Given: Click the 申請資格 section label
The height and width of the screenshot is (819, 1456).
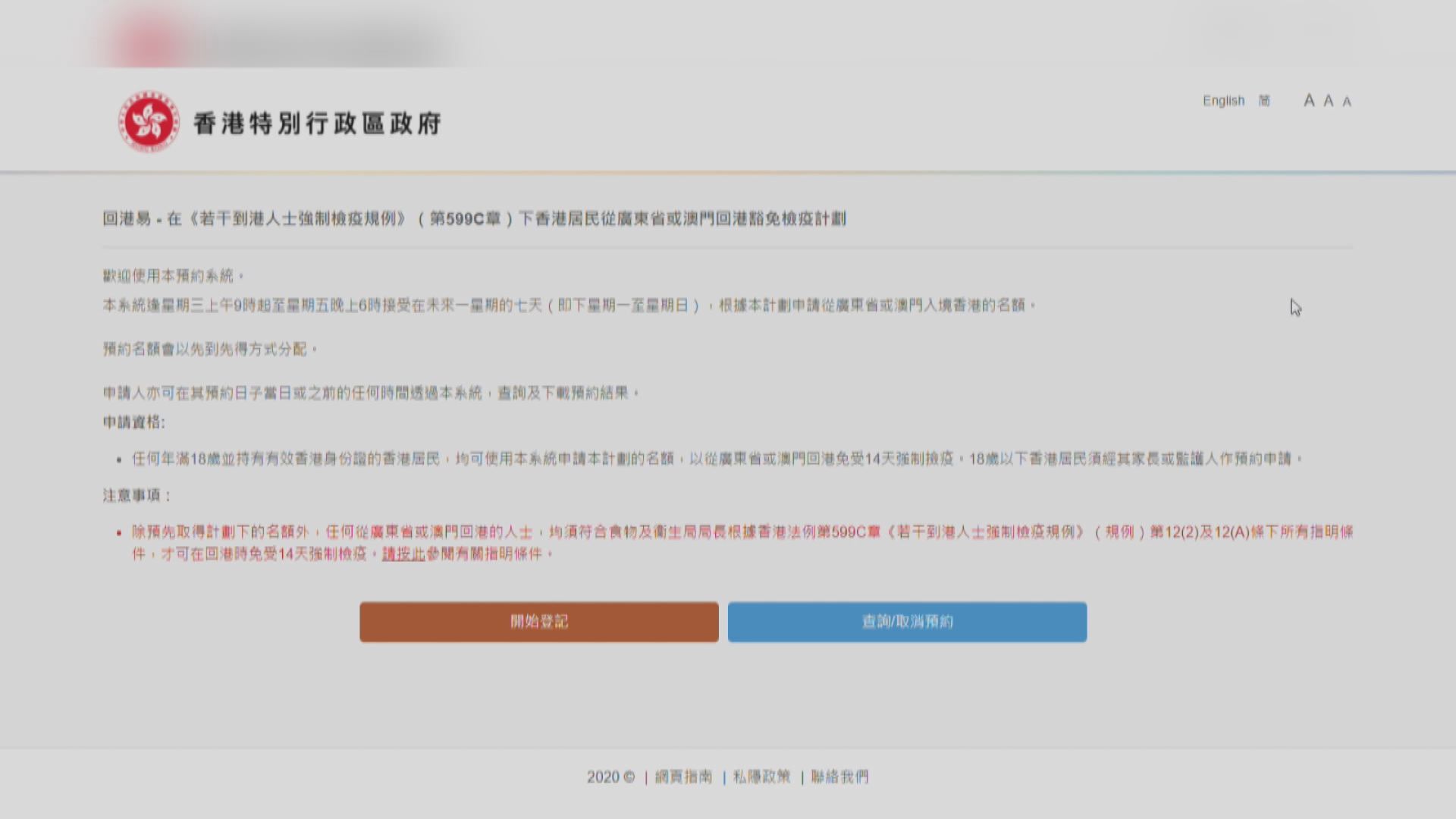Looking at the screenshot, I should pos(133,422).
